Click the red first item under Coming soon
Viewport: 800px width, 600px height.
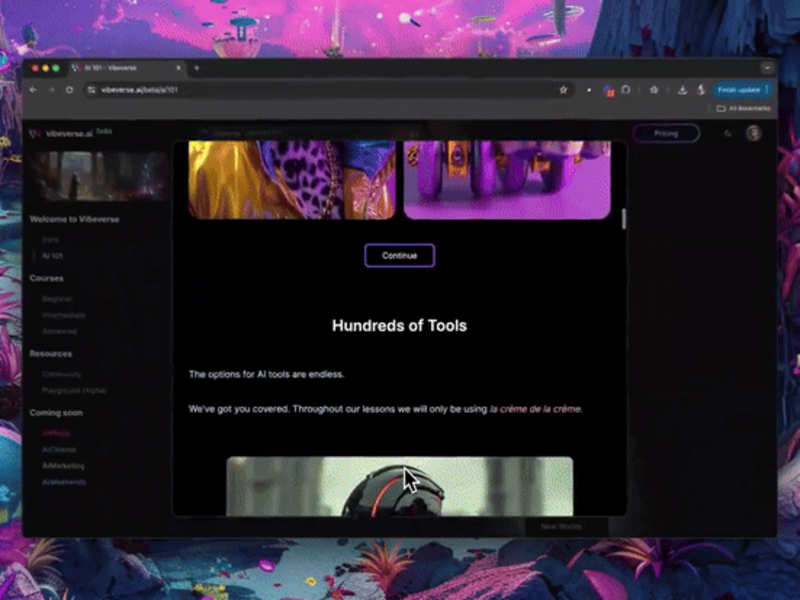pyautogui.click(x=56, y=433)
